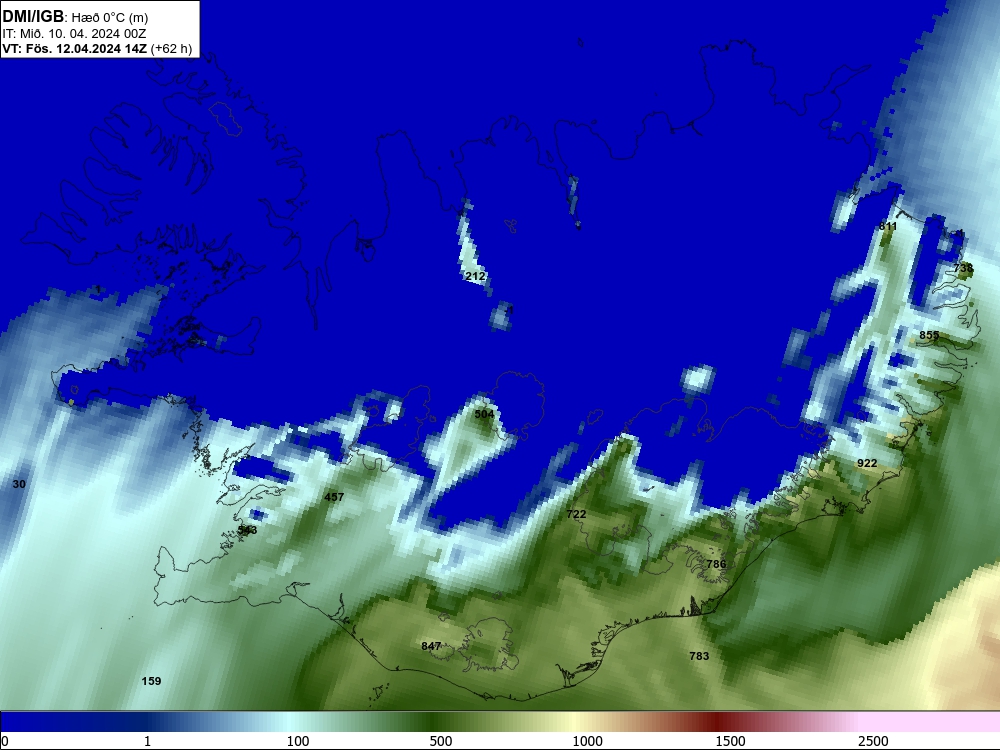
Task: Click the 500 label on the color scale
Action: [x=441, y=741]
